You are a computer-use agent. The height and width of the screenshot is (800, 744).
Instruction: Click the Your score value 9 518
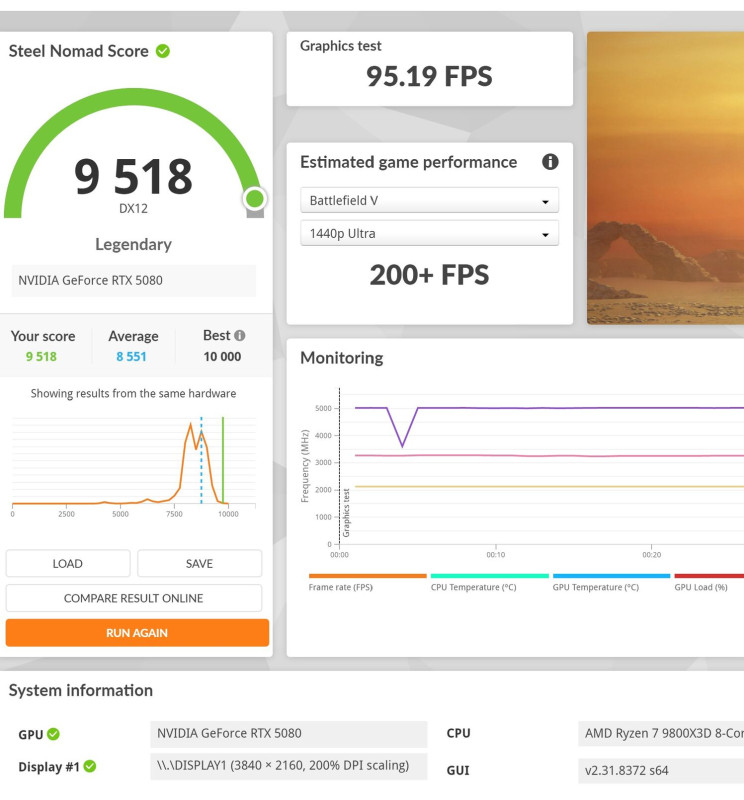(41, 357)
